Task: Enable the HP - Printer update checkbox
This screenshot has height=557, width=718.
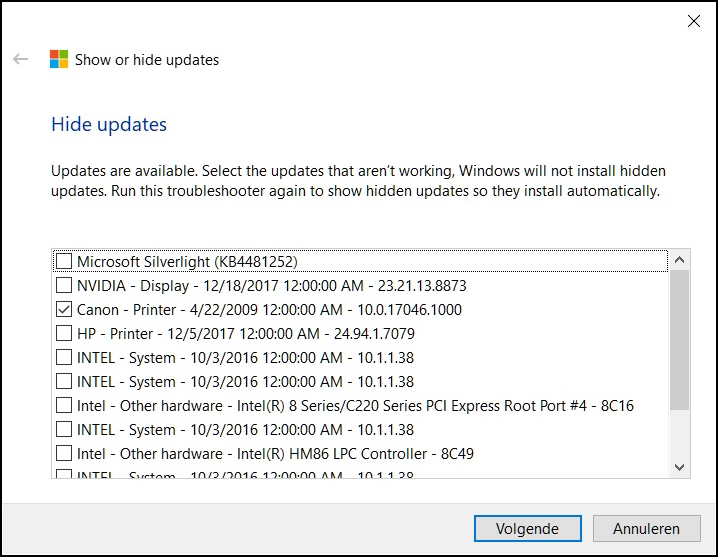Action: pyautogui.click(x=64, y=333)
